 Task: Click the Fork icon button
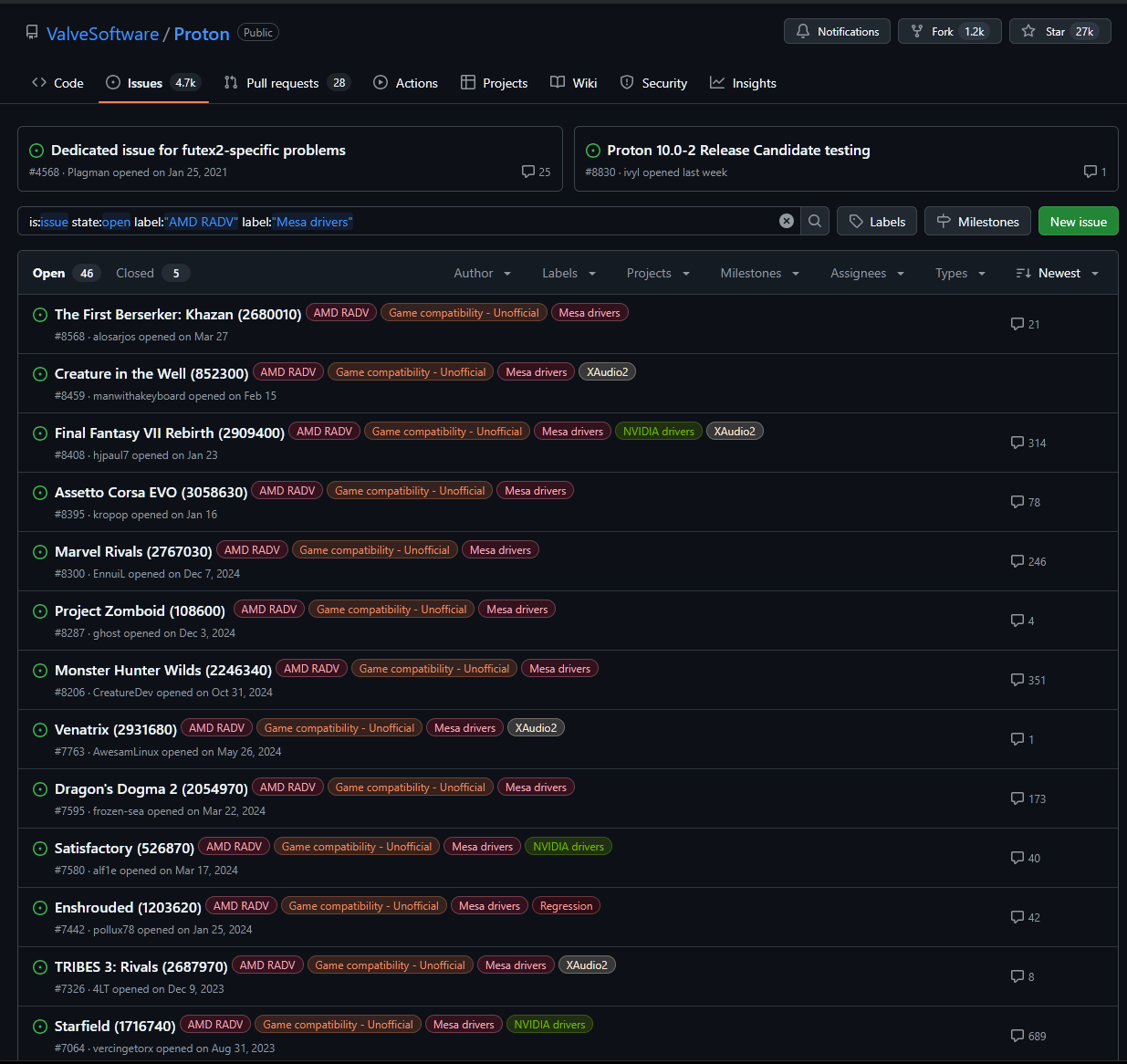[x=917, y=31]
